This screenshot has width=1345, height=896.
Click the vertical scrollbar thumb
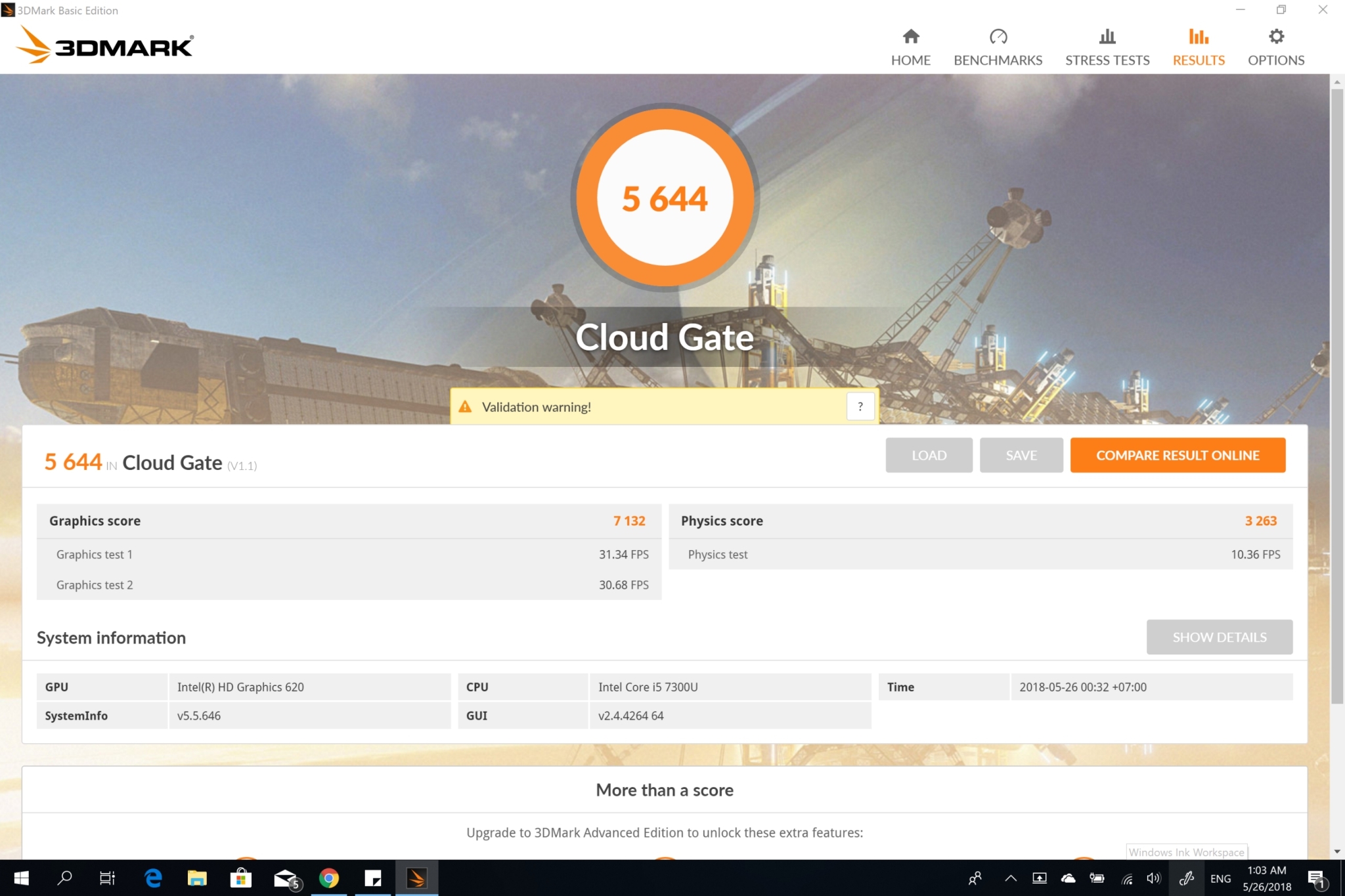pyautogui.click(x=1337, y=395)
